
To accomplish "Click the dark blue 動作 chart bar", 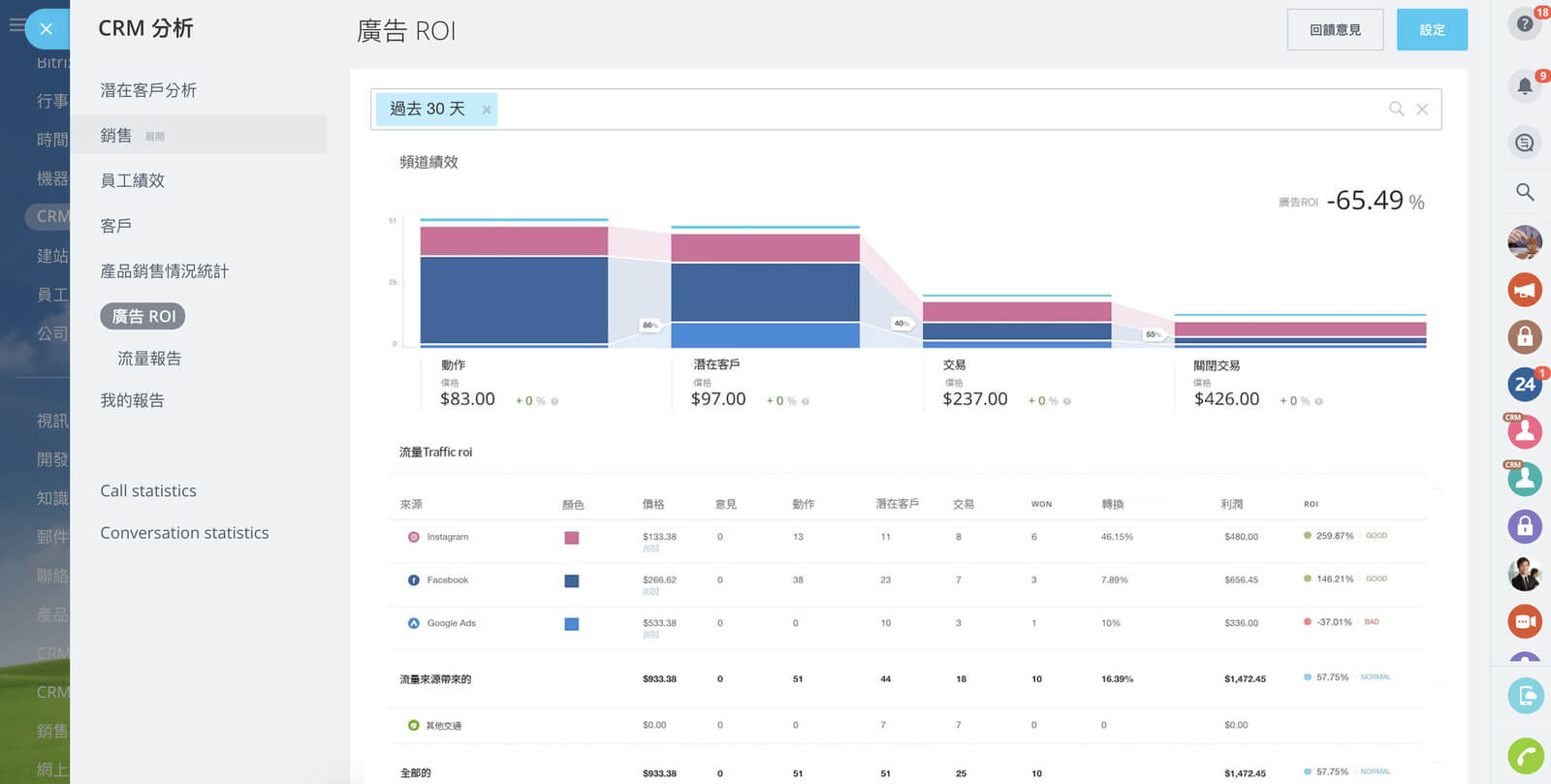I will coord(514,299).
